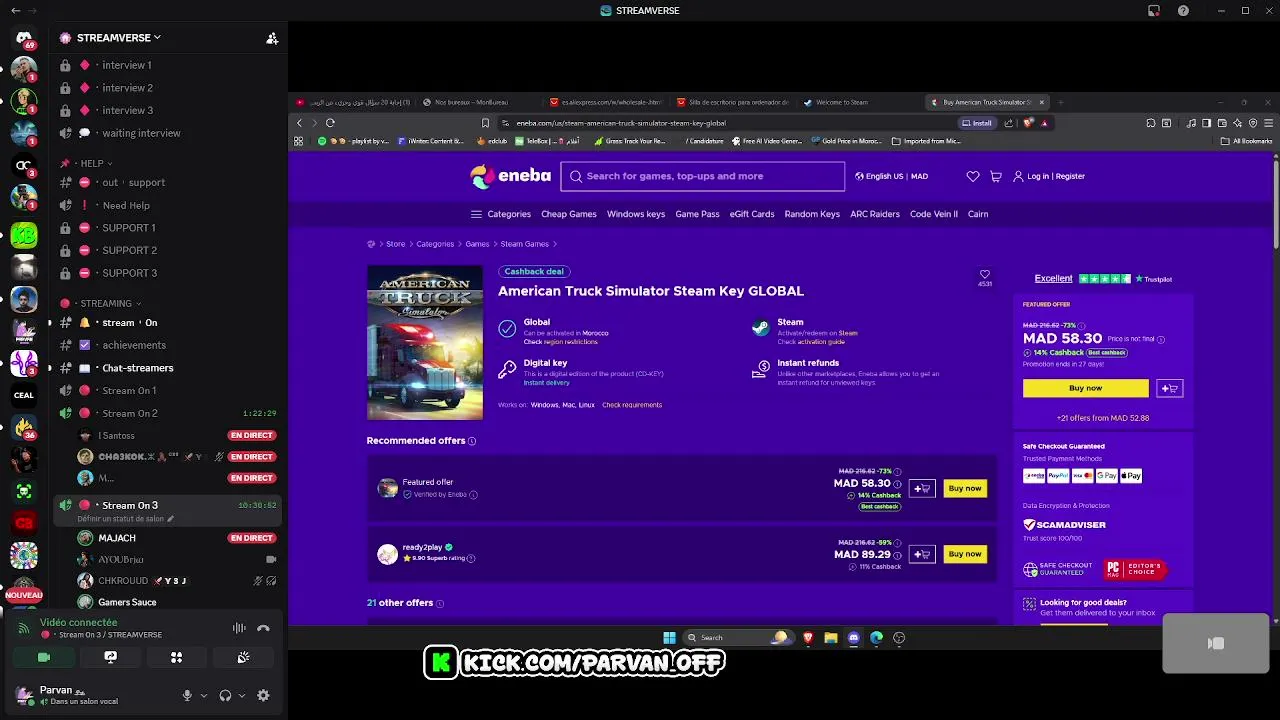Toggle deafen headphones icon
Viewport: 1280px width, 720px height.
click(225, 695)
